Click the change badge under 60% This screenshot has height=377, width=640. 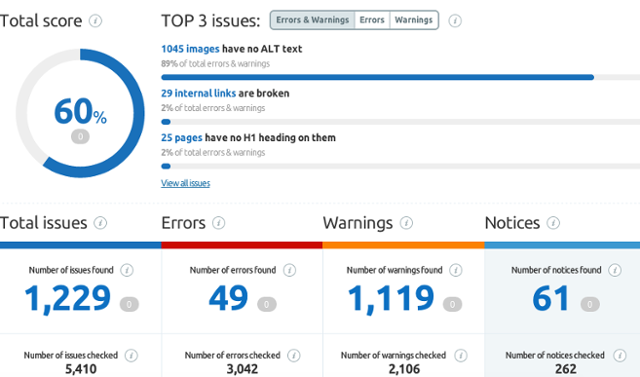[x=80, y=137]
